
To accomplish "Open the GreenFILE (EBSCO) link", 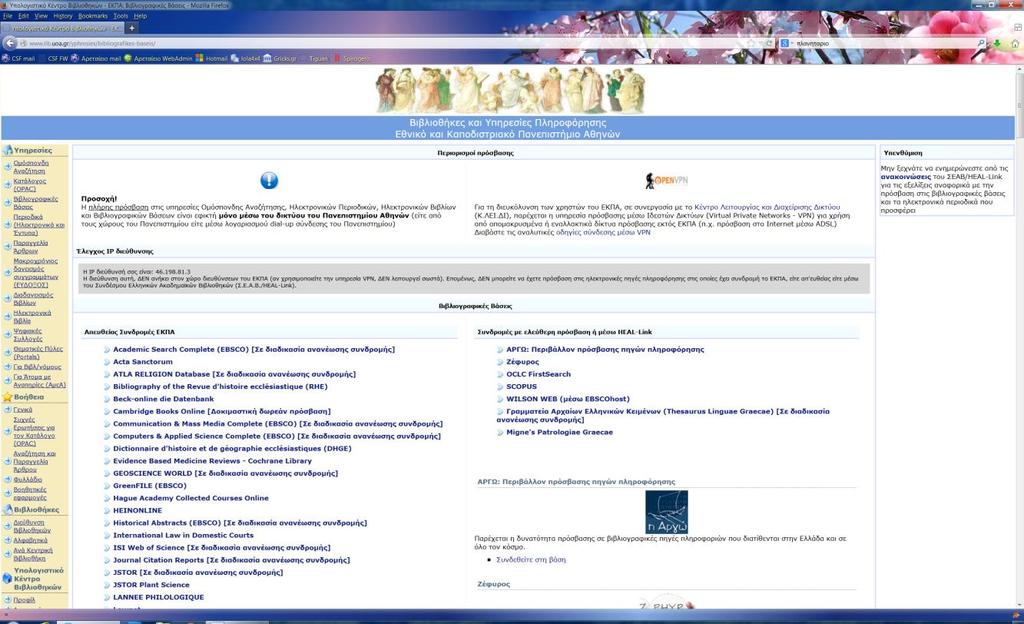I will 150,486.
